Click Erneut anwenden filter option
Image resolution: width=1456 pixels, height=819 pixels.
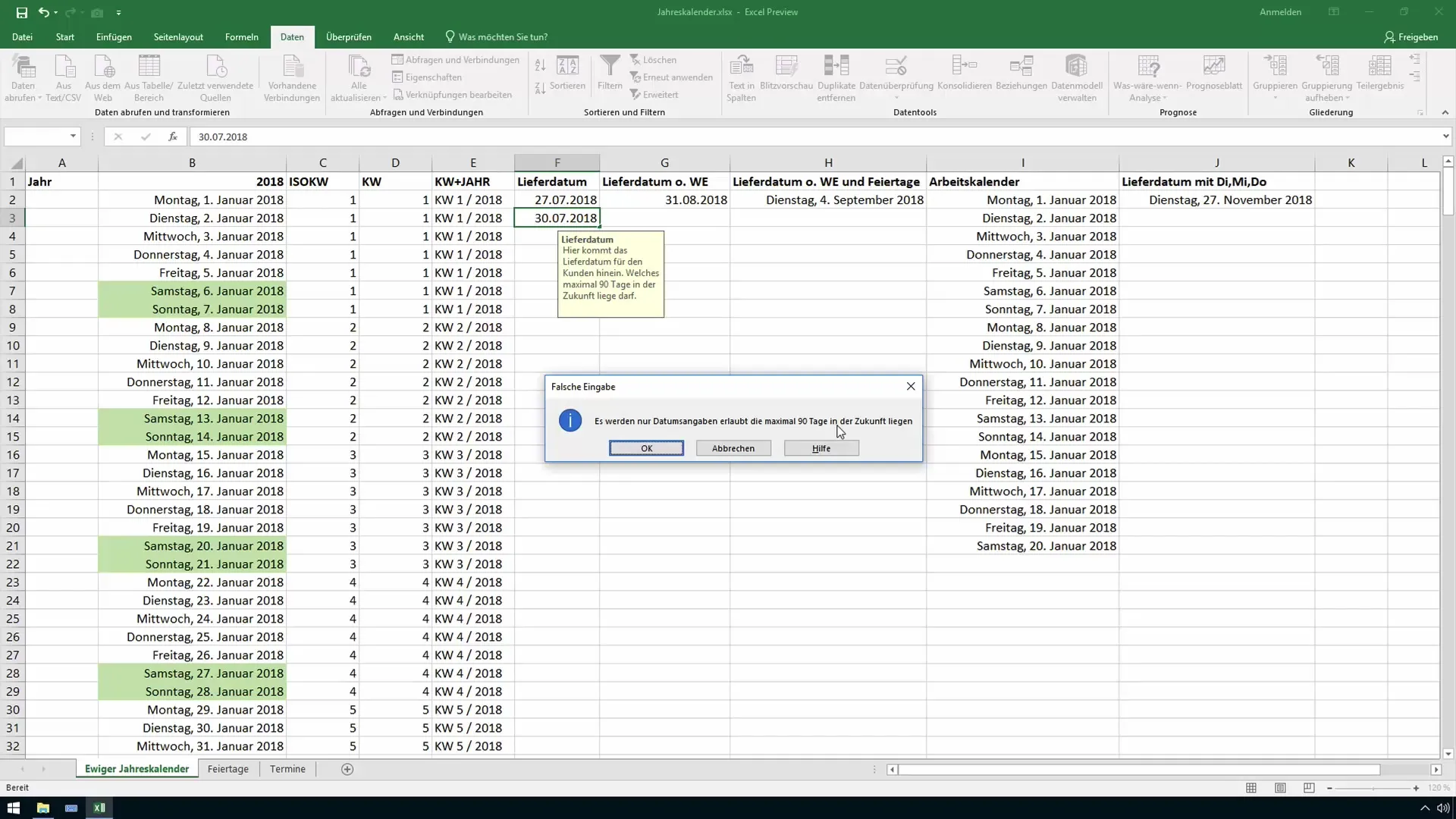pyautogui.click(x=671, y=77)
